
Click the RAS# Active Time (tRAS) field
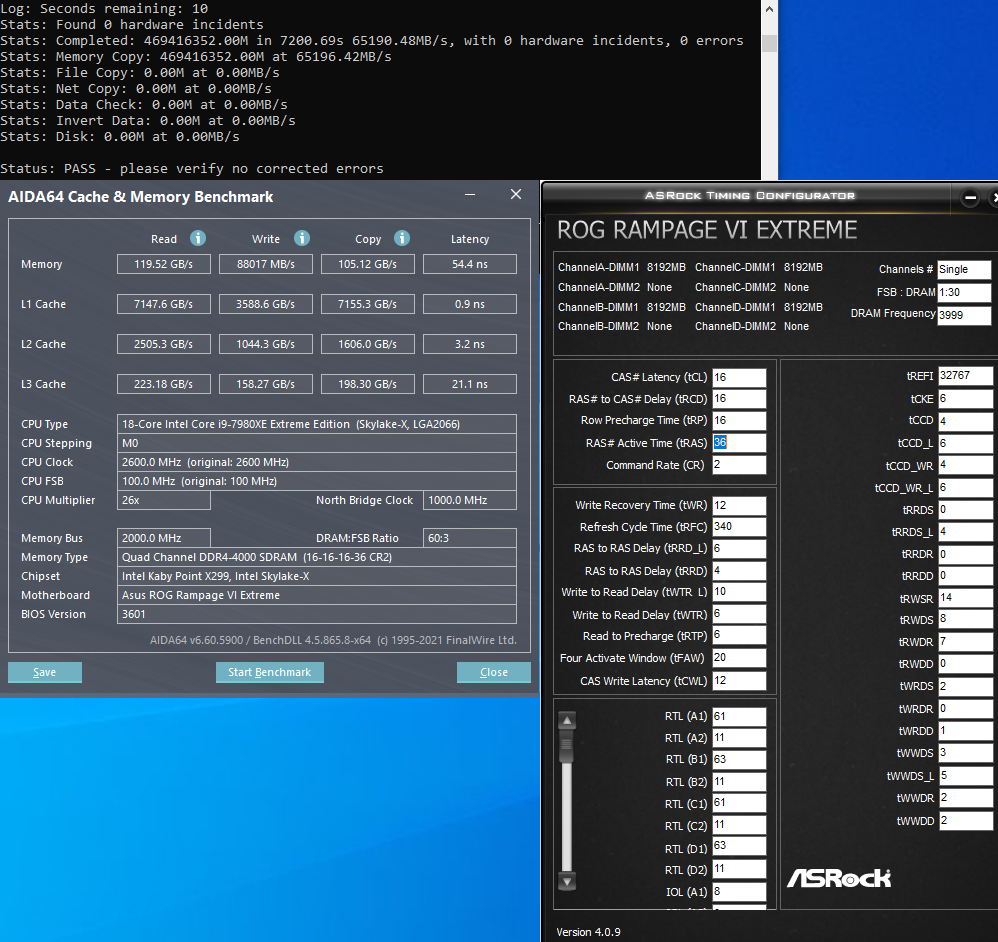pyautogui.click(x=739, y=443)
